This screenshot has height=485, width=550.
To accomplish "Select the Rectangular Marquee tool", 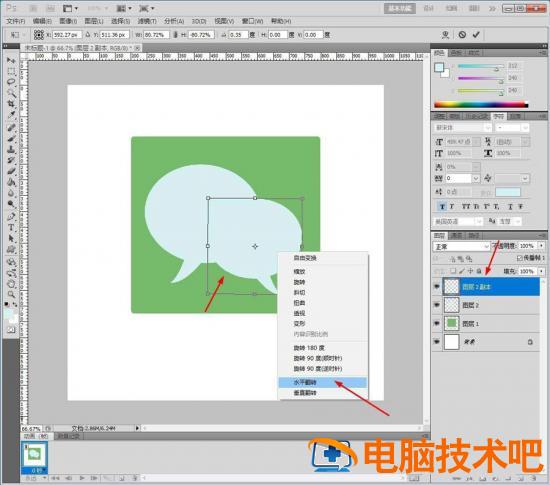I will tap(11, 71).
